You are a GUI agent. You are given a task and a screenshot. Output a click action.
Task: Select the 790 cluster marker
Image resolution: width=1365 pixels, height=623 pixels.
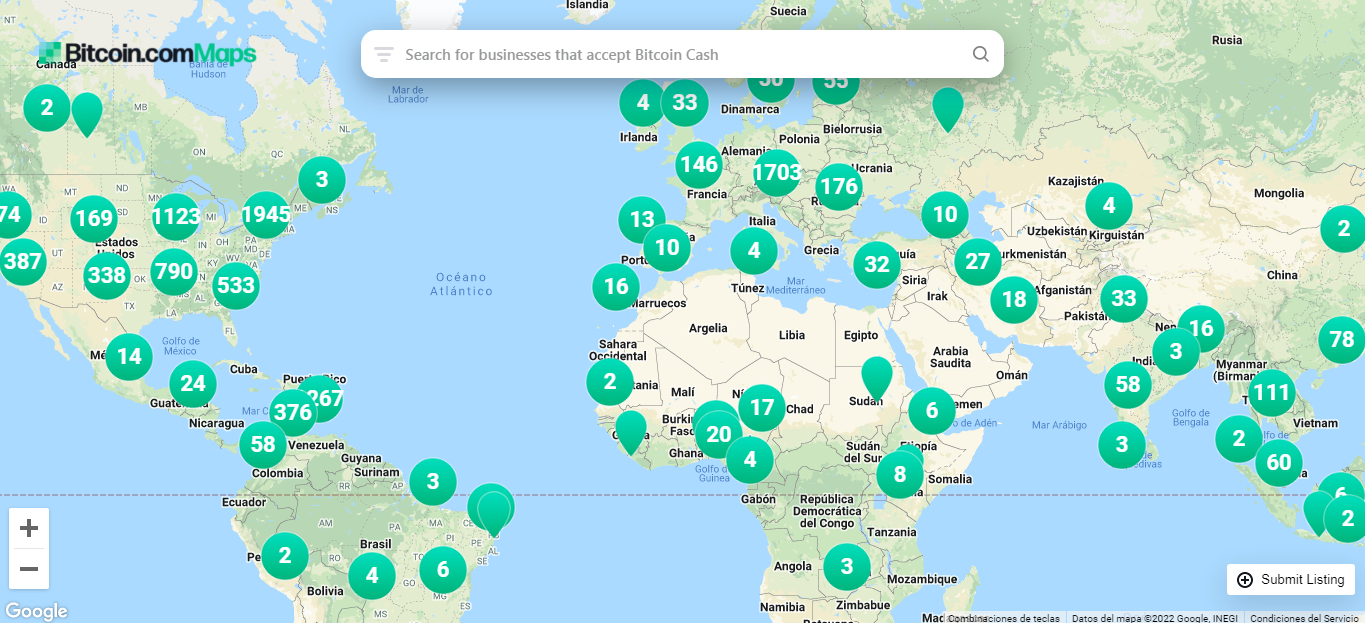point(174,271)
